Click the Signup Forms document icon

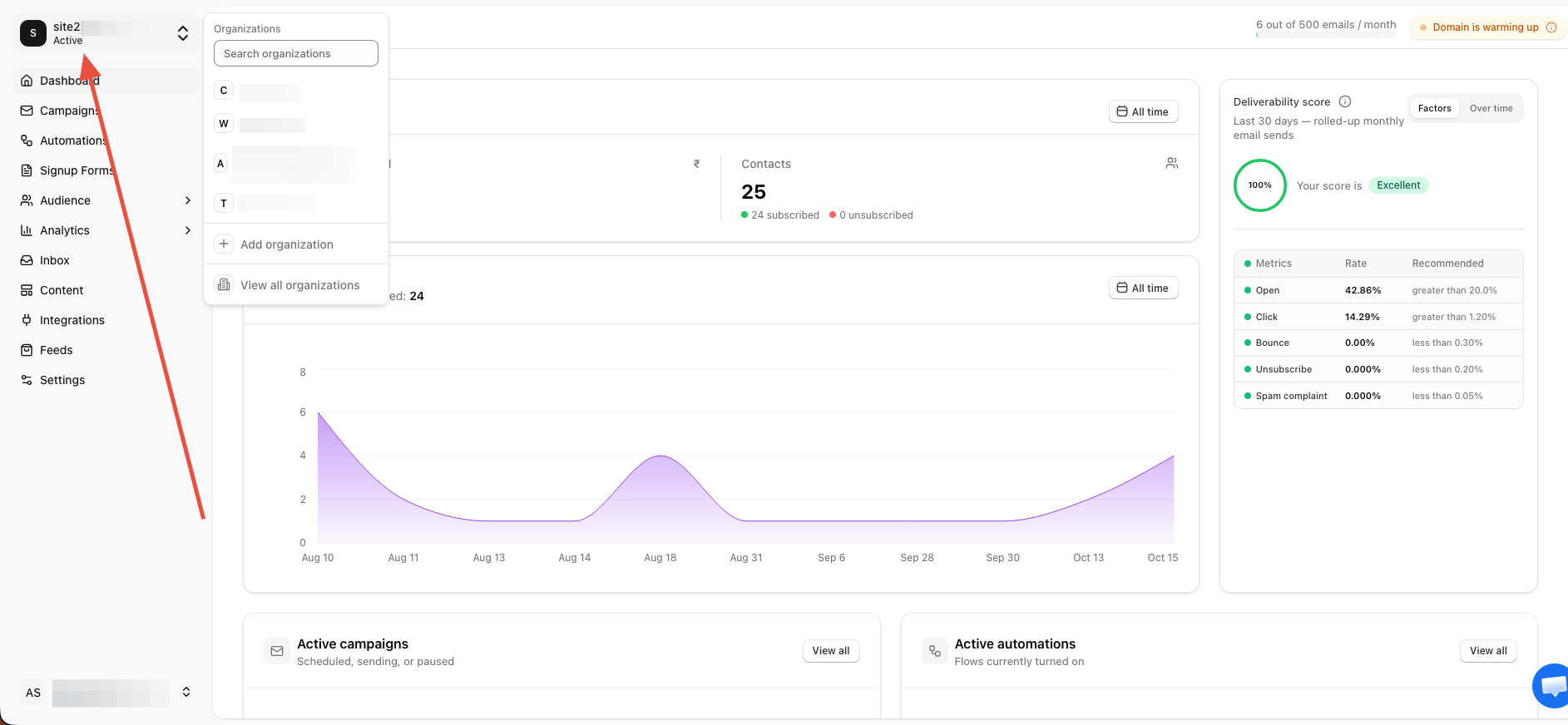point(27,170)
